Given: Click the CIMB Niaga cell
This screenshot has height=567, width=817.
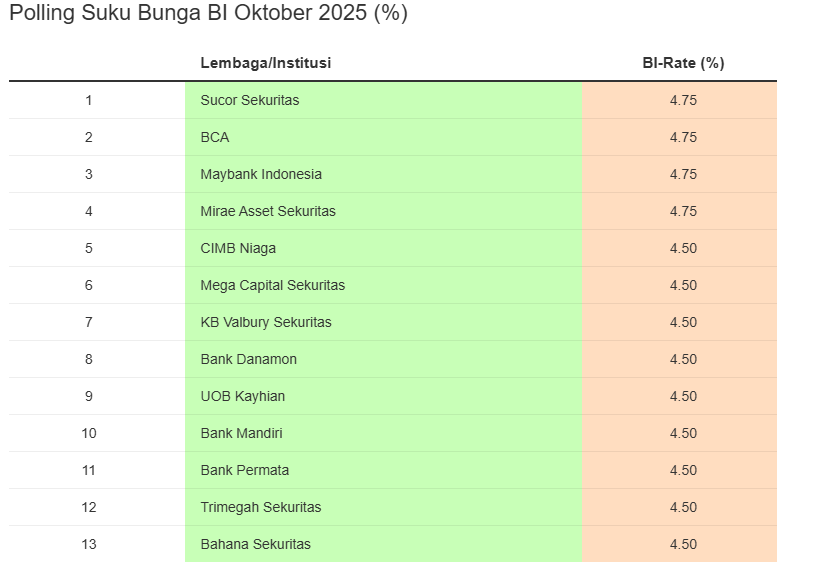Looking at the screenshot, I should click(238, 248).
